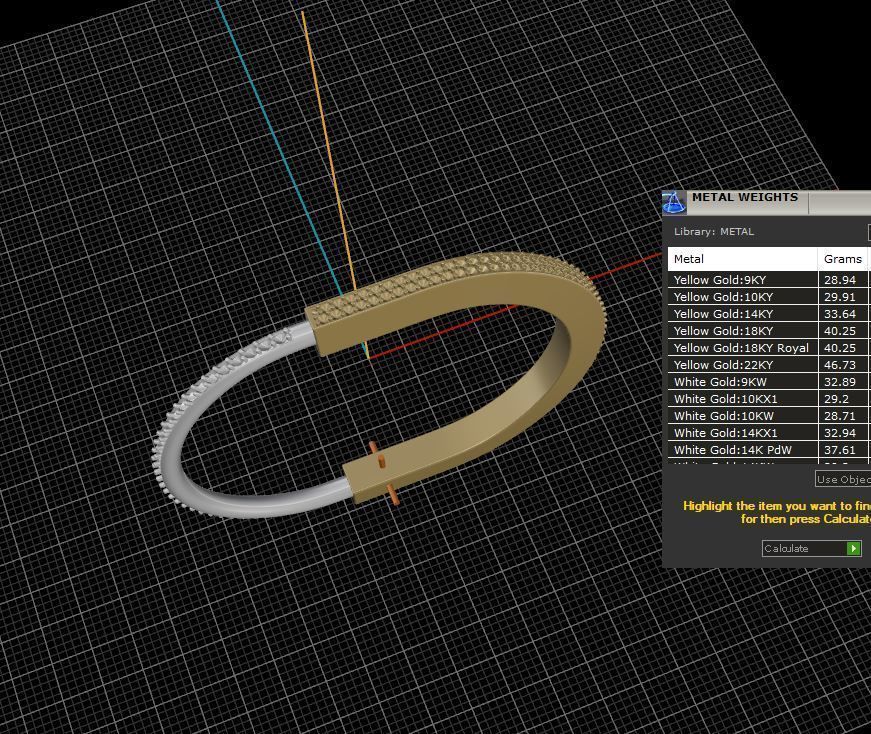This screenshot has width=871, height=734.
Task: Click the 28.94 grams value
Action: click(839, 280)
